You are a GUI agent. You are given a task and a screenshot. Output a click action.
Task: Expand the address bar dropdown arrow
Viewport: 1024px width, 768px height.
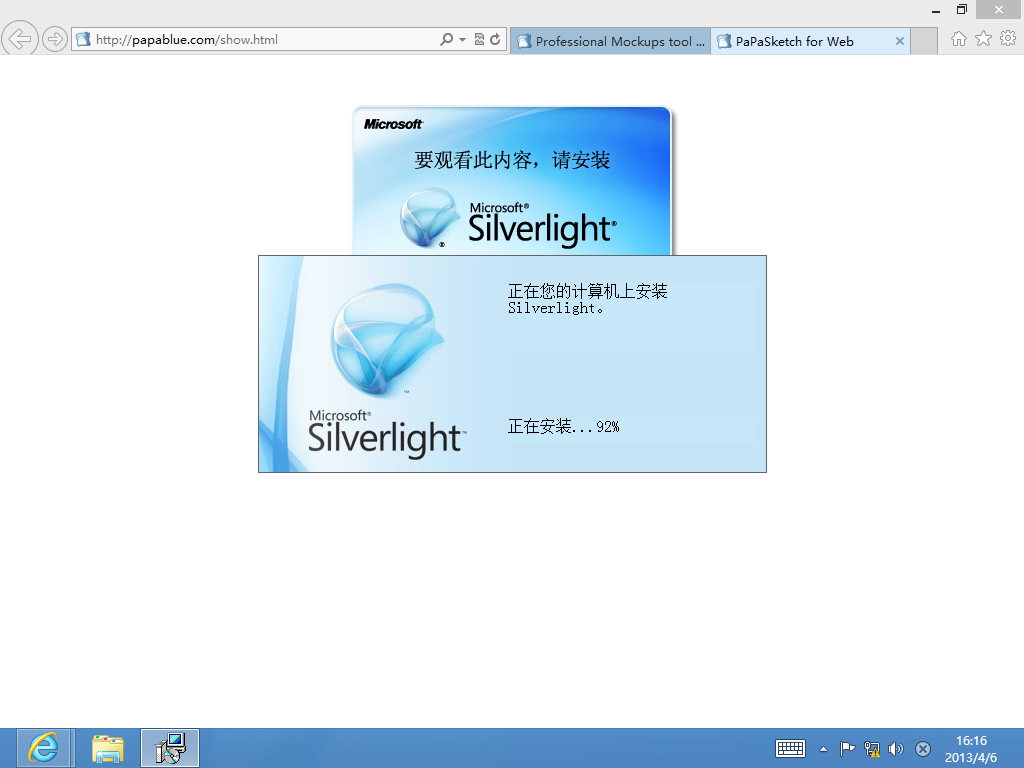[462, 40]
